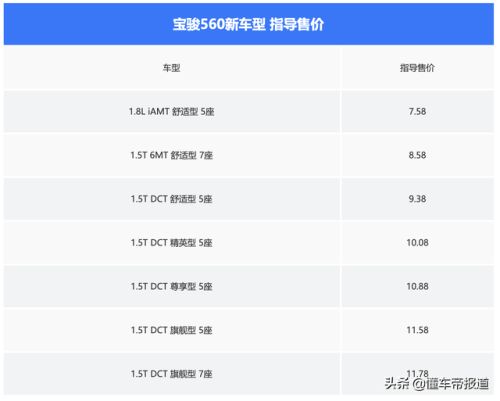Click the price 9.38

(x=417, y=199)
